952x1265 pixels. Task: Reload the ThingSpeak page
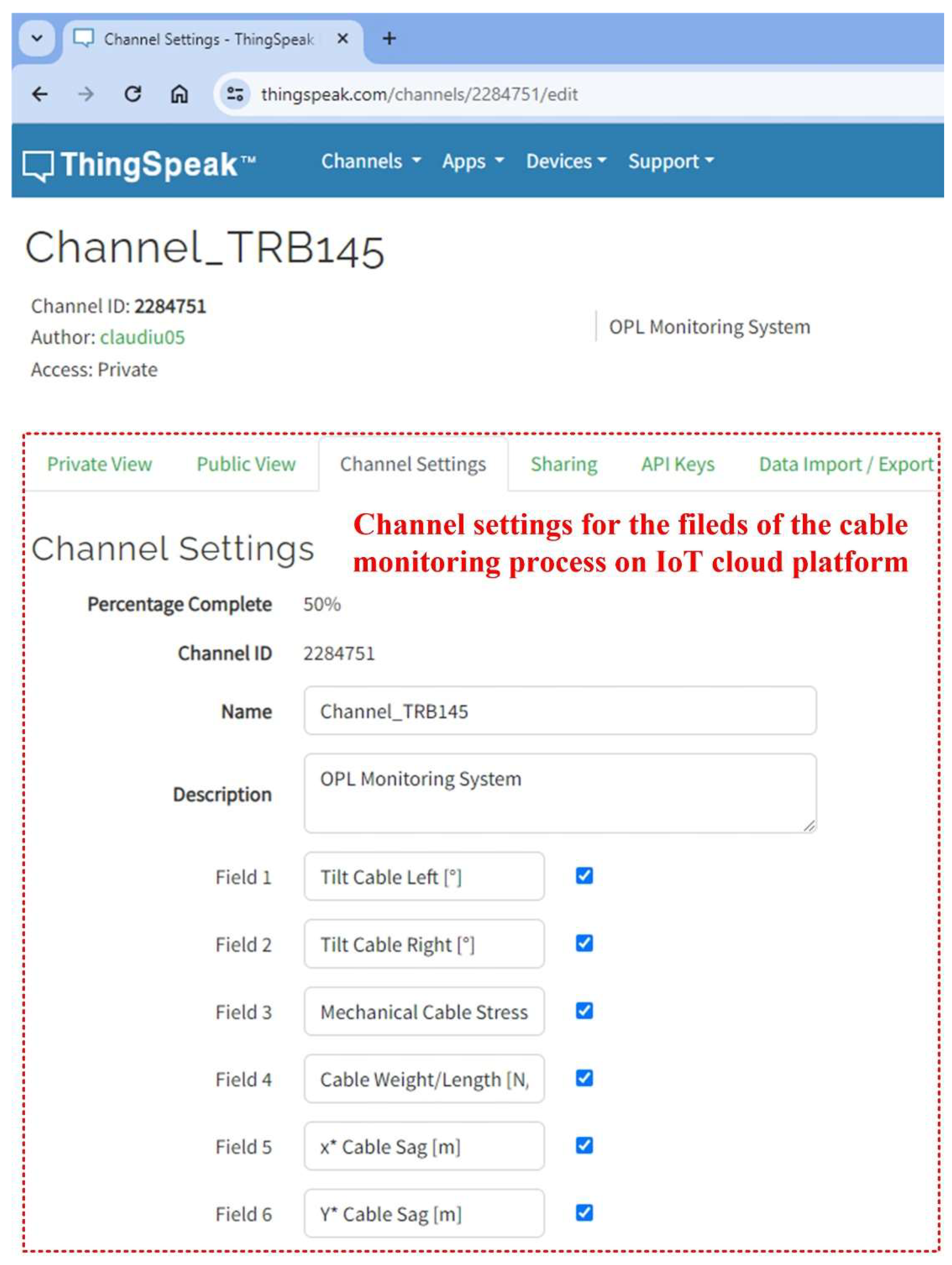(133, 94)
